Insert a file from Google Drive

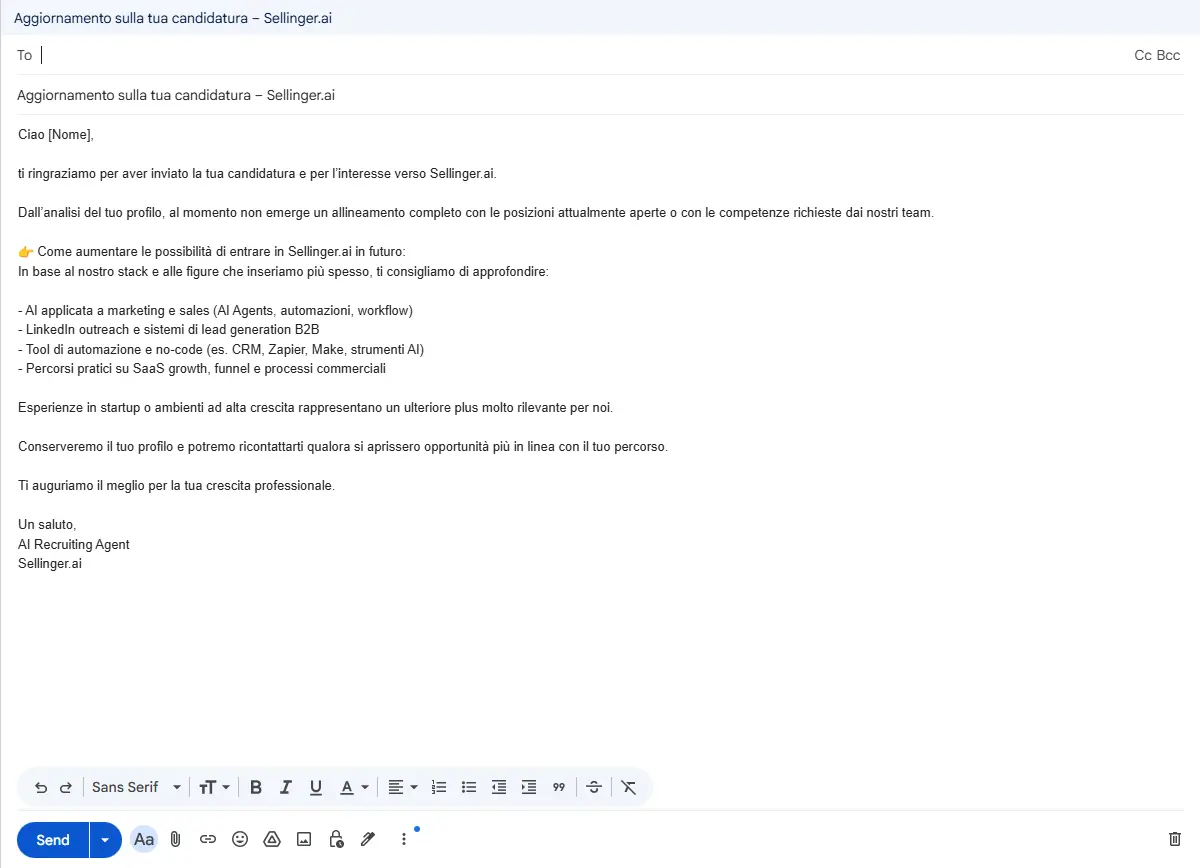pos(272,839)
